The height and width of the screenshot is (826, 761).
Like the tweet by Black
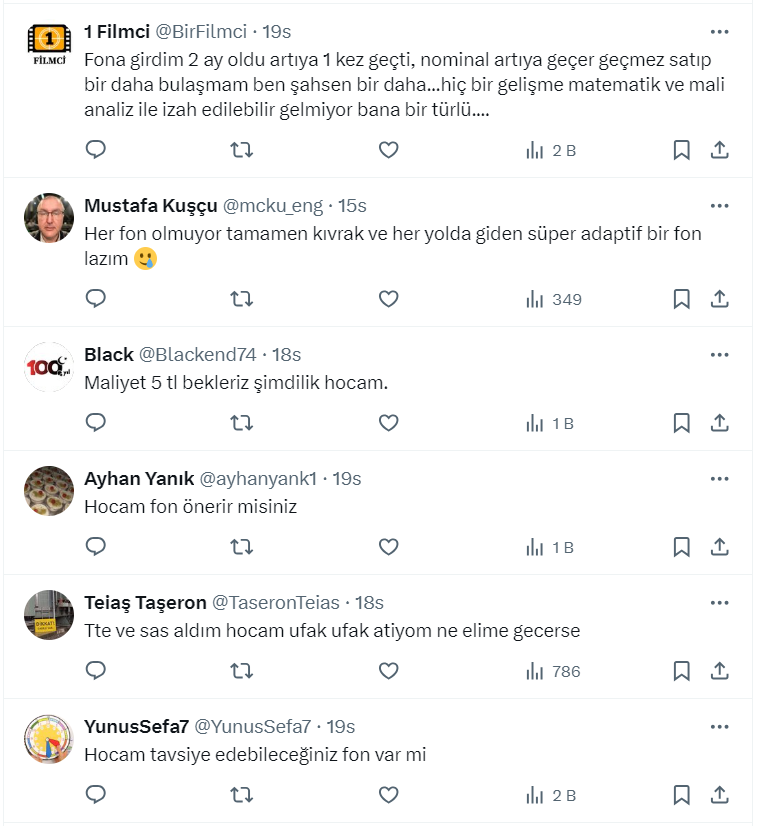tap(388, 423)
